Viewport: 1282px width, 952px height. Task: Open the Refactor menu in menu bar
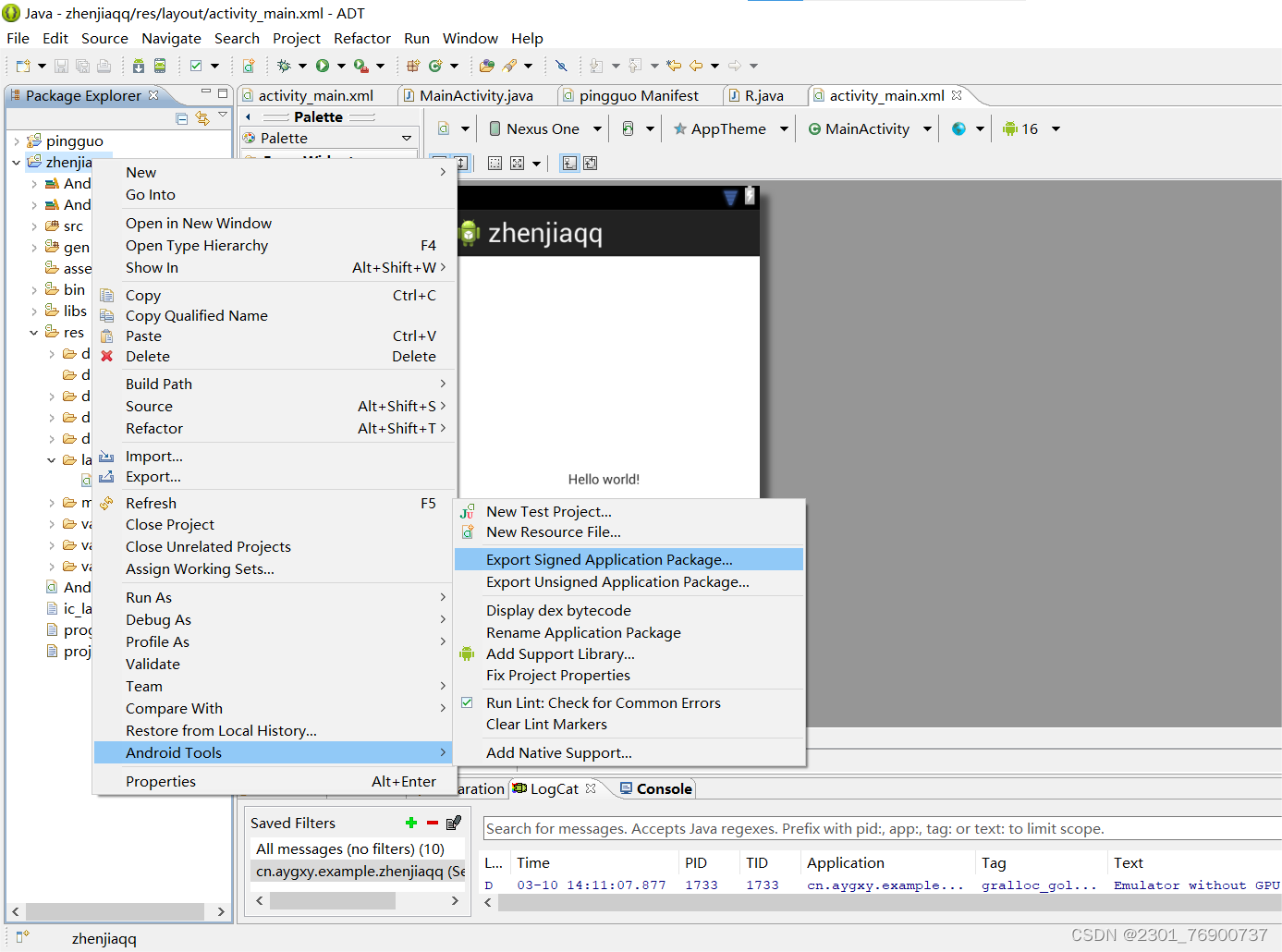pyautogui.click(x=362, y=39)
